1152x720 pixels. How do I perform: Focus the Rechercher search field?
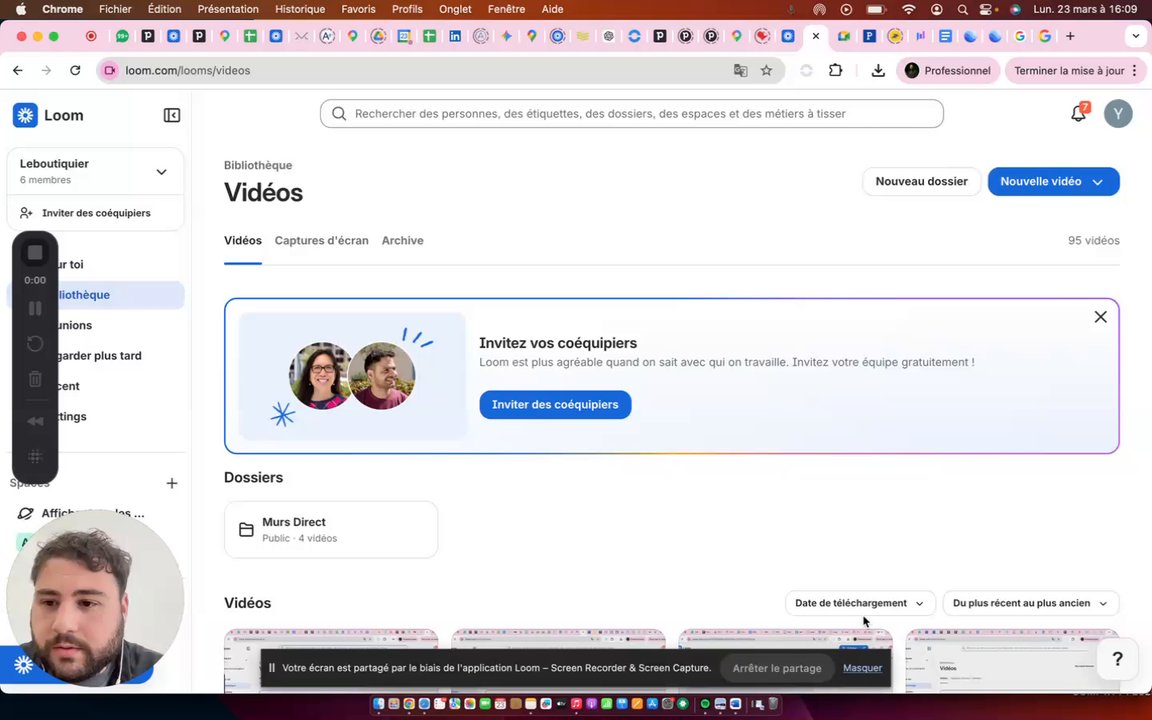point(631,114)
